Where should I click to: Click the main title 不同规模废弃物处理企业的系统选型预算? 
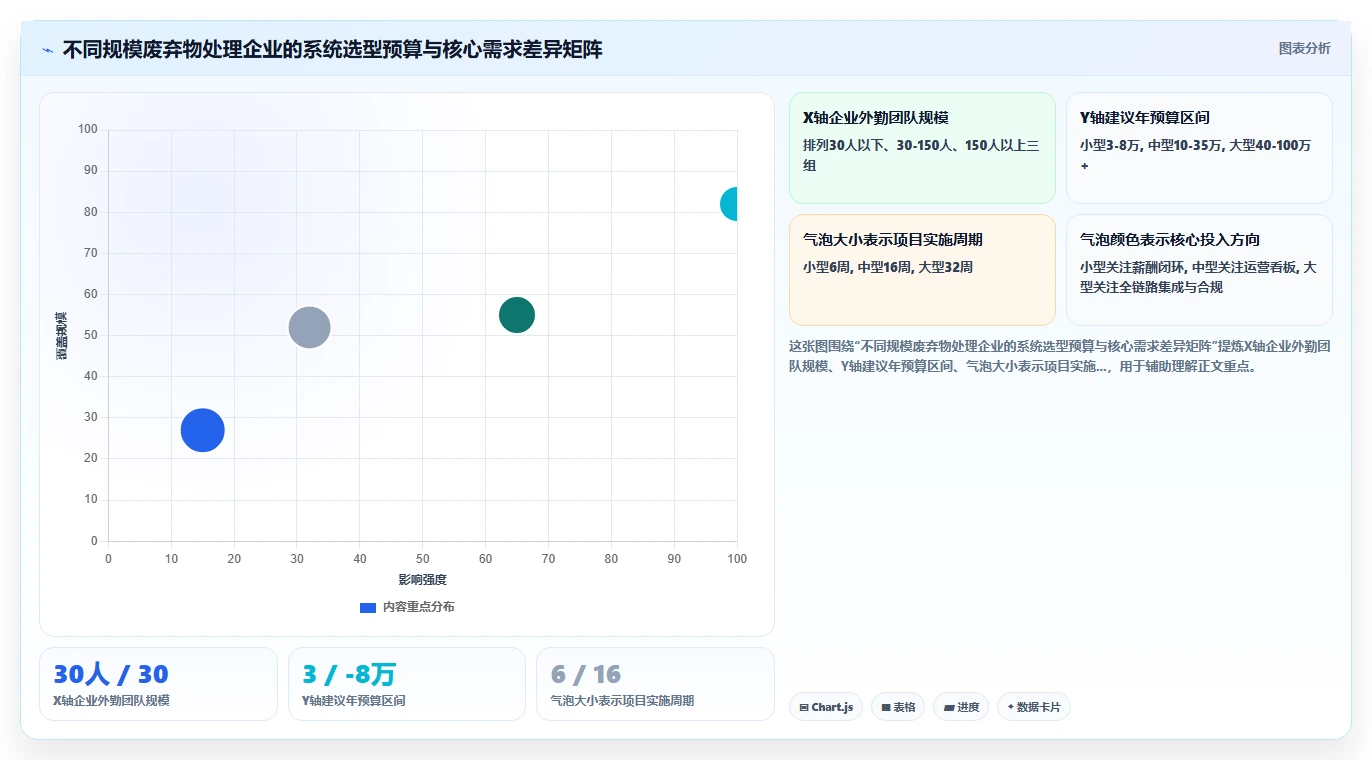click(x=332, y=49)
